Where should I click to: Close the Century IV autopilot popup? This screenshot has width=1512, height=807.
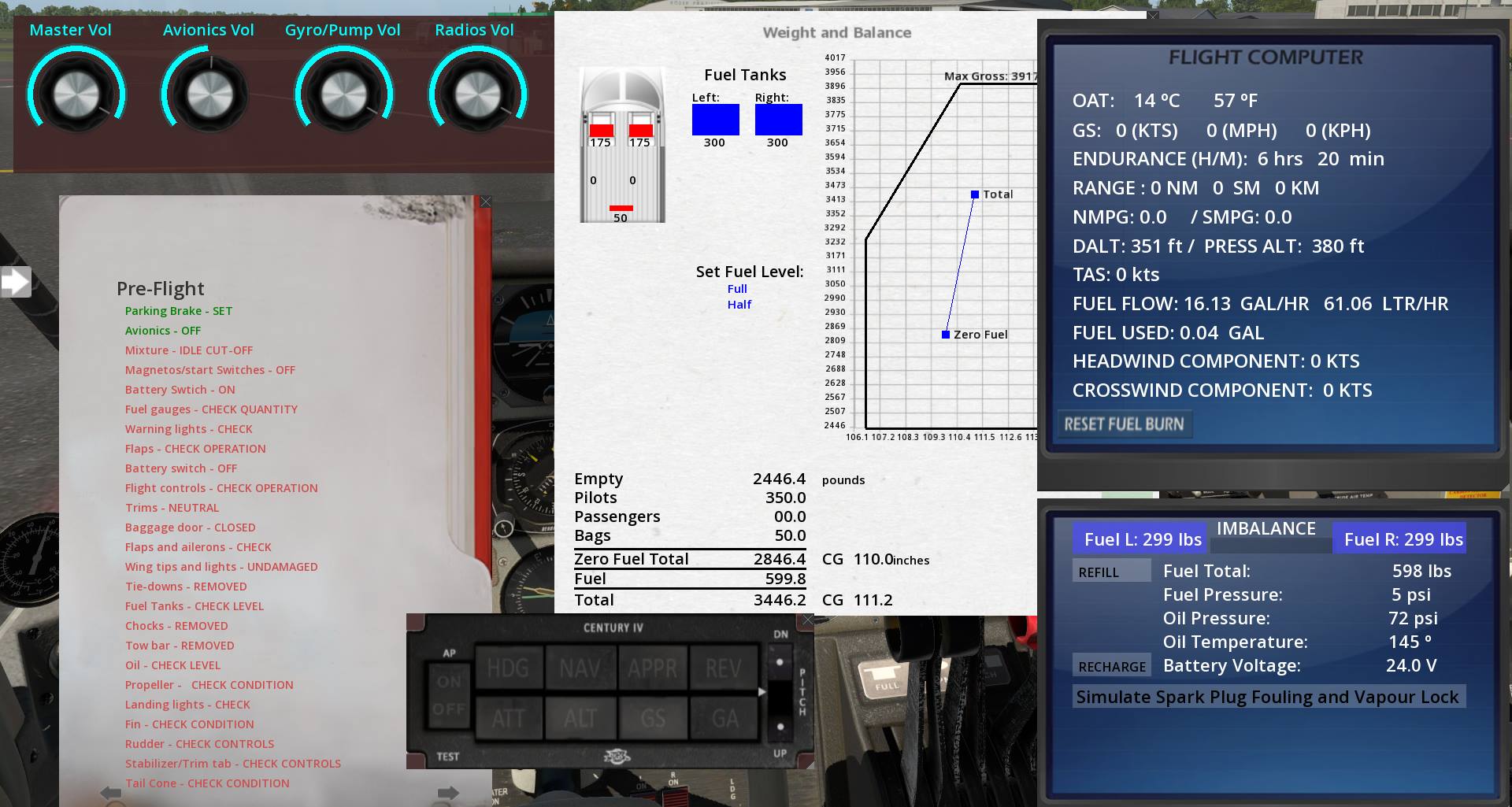[x=807, y=620]
